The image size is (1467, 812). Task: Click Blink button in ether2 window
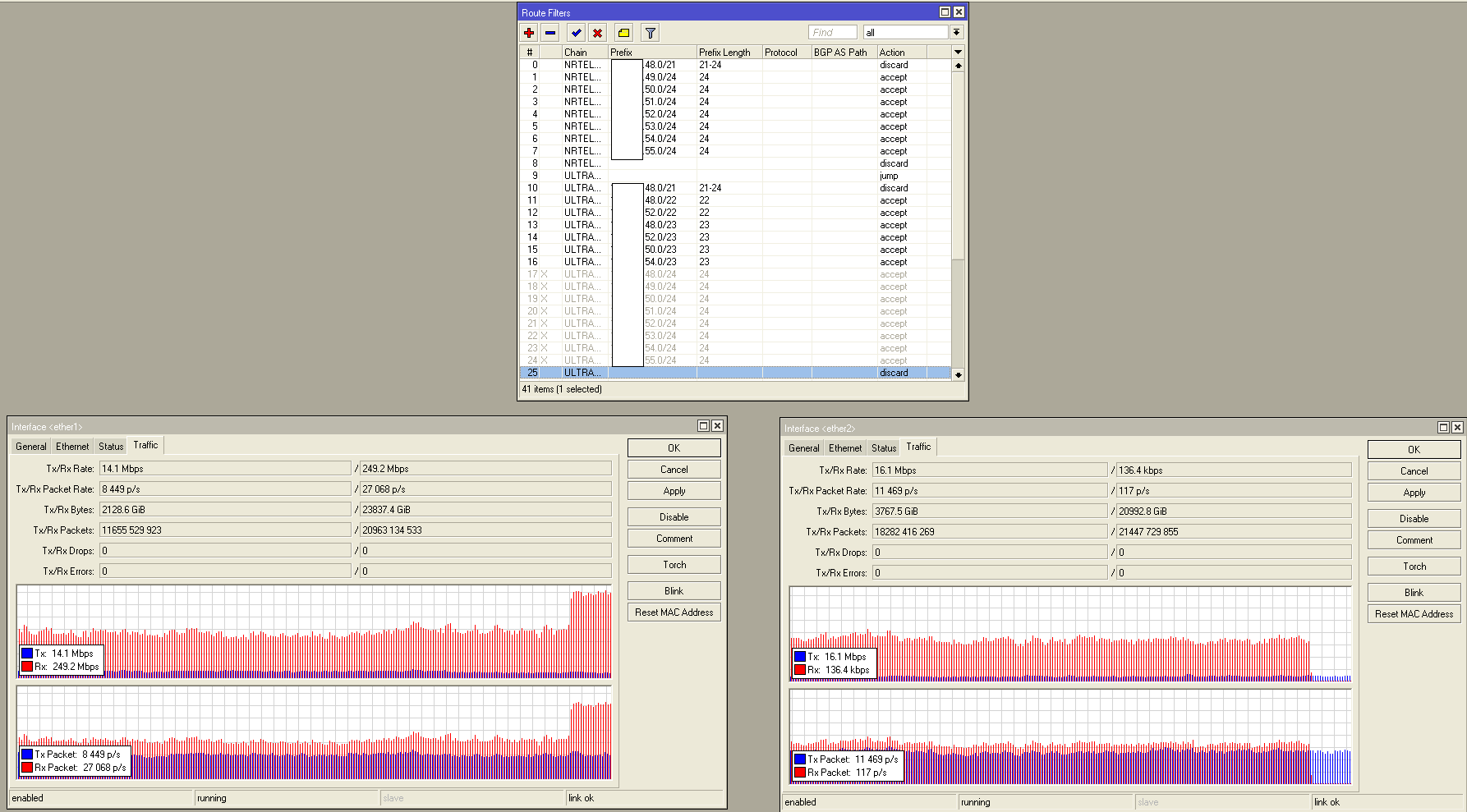1414,593
